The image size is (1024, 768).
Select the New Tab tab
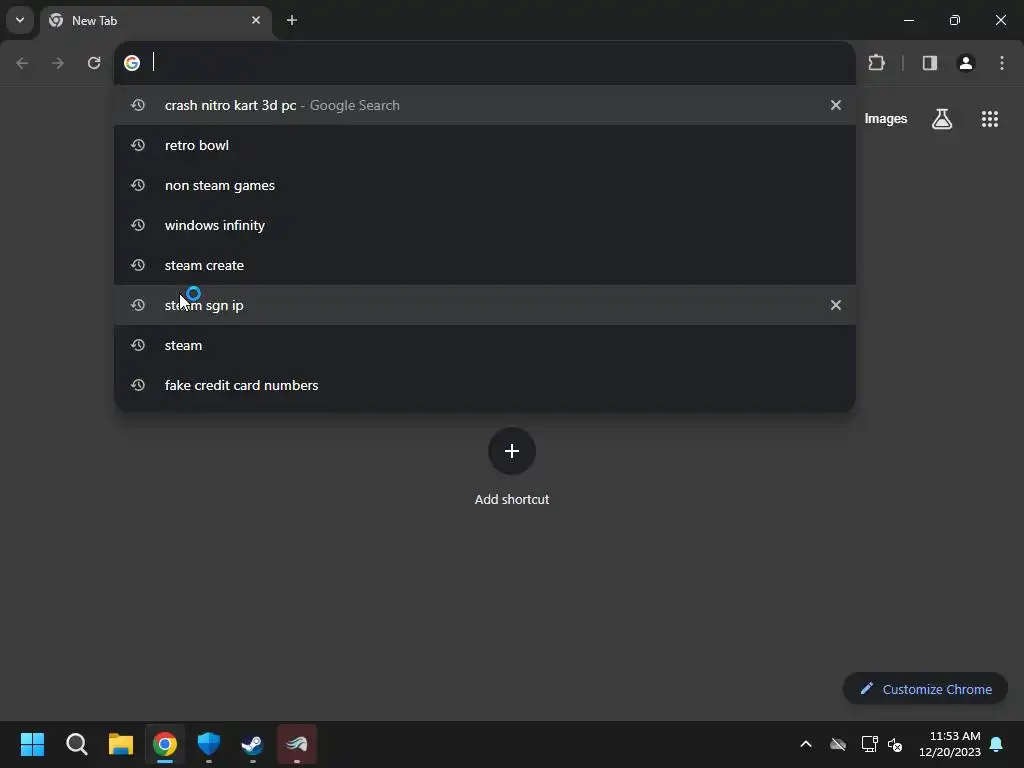(155, 20)
